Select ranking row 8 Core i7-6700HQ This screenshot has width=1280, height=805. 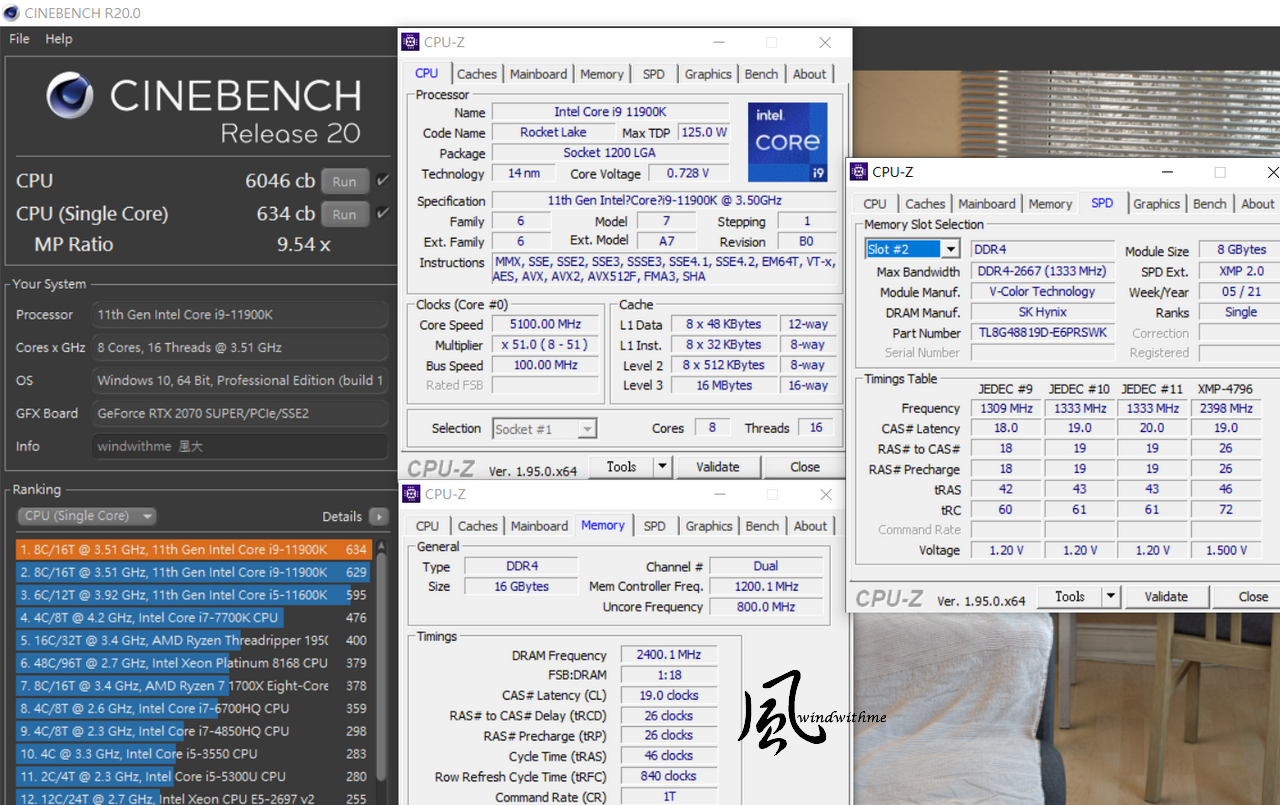(194, 708)
